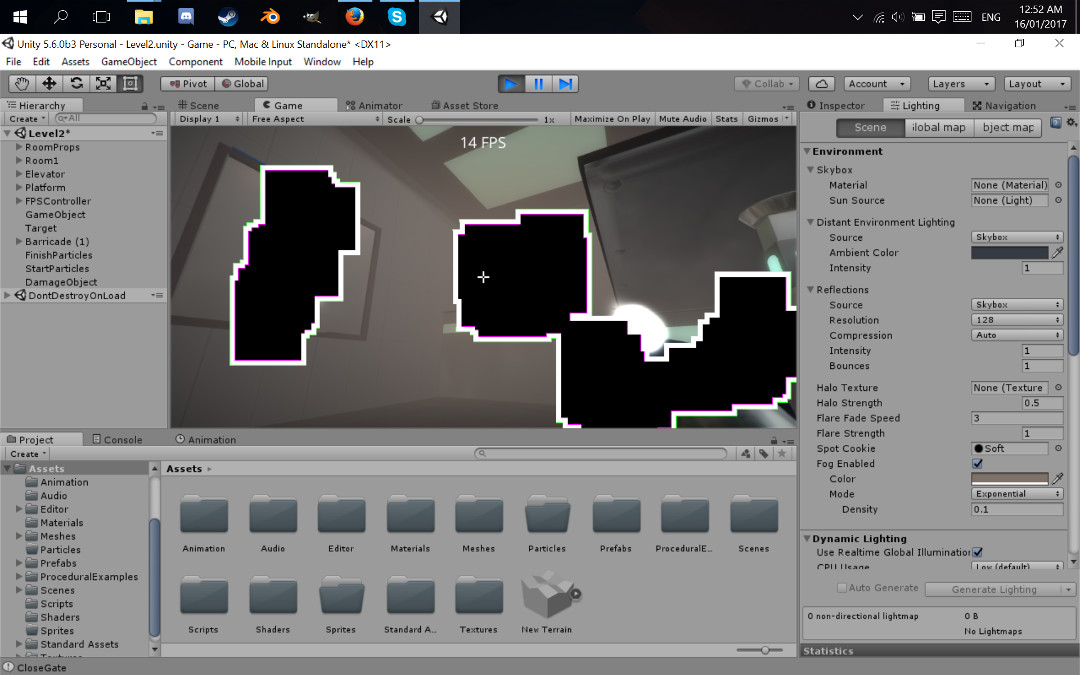Viewport: 1080px width, 675px height.
Task: Select the Rotate tool
Action: point(76,84)
